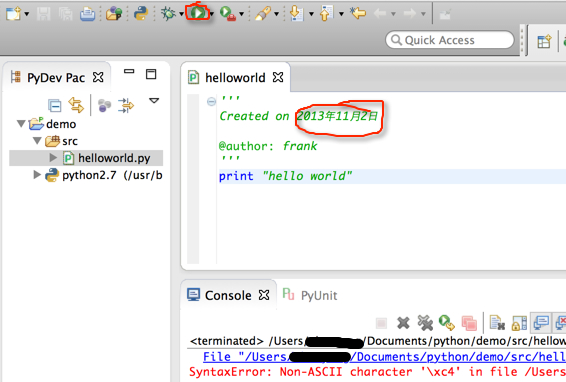Open the File path link in console
This screenshot has width=566, height=382.
(x=384, y=357)
